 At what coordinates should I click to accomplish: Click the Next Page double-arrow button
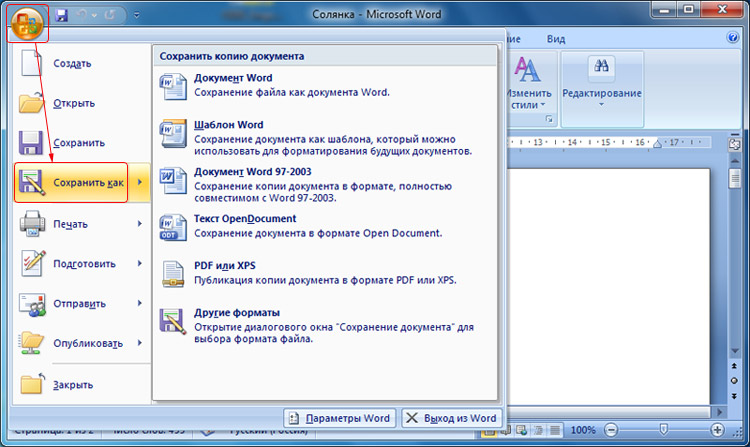tap(735, 396)
